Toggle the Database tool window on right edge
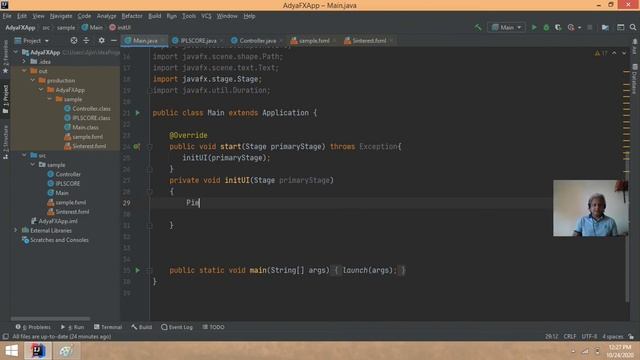 (x=635, y=78)
